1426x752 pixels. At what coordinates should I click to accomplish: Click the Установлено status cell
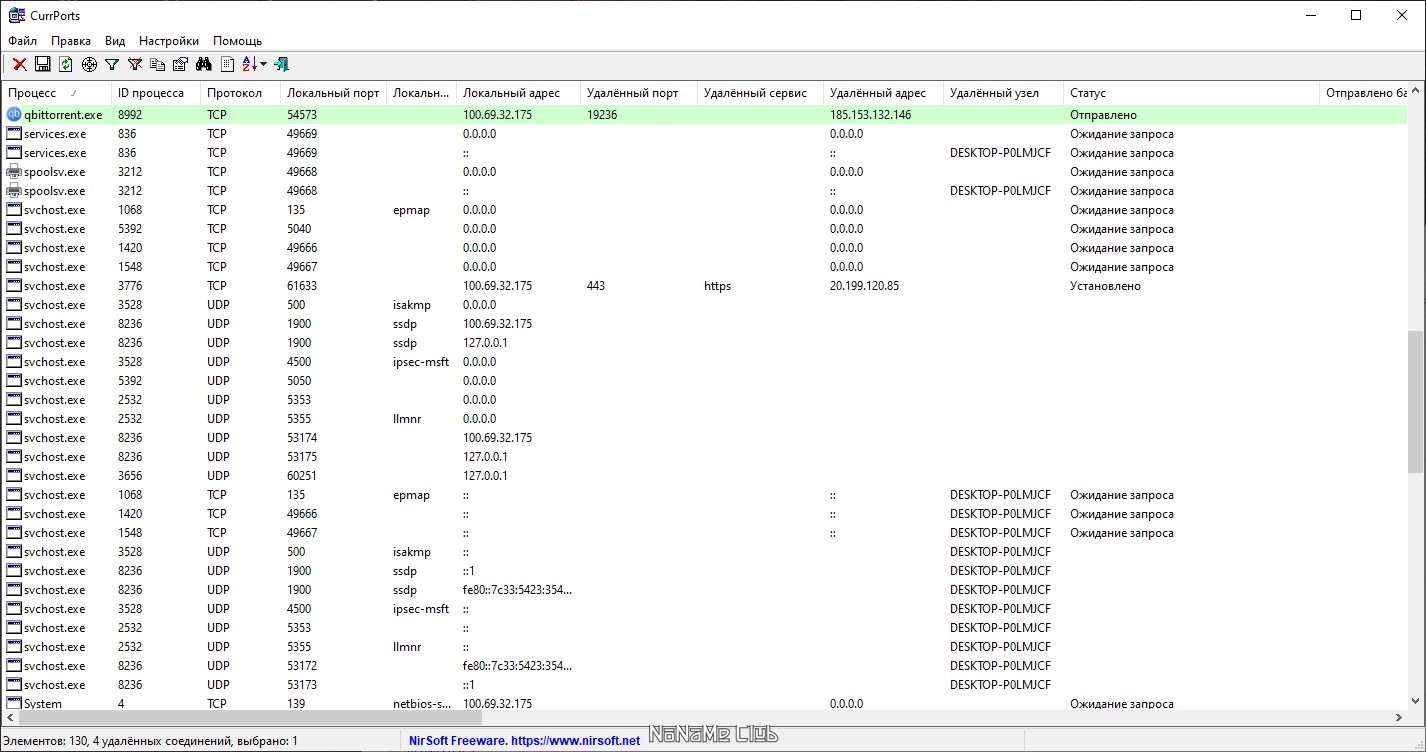click(1105, 286)
